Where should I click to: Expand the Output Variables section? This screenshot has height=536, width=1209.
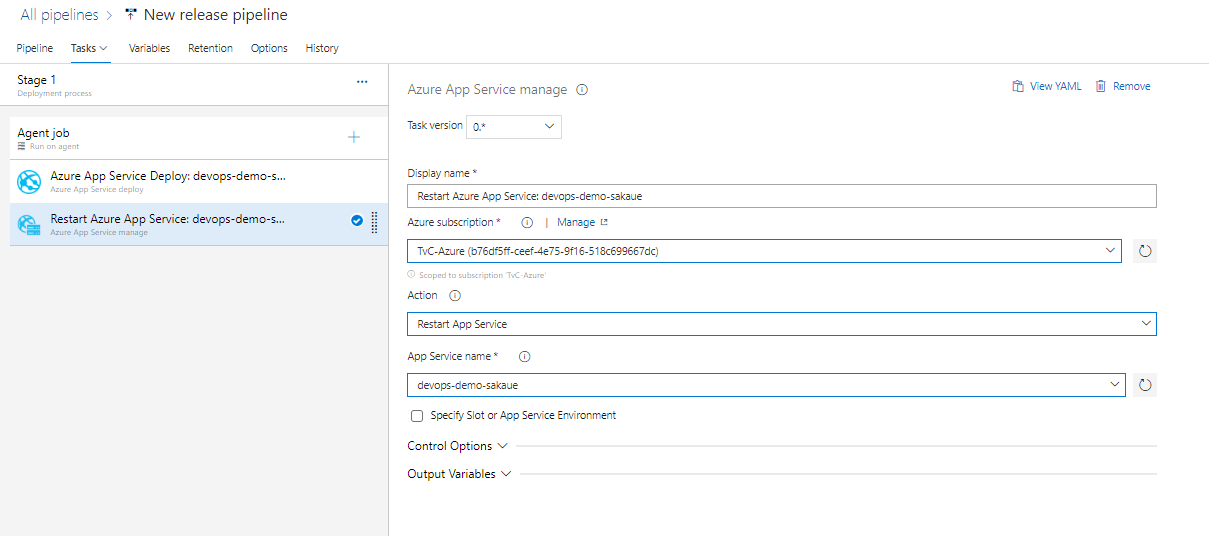tap(460, 474)
